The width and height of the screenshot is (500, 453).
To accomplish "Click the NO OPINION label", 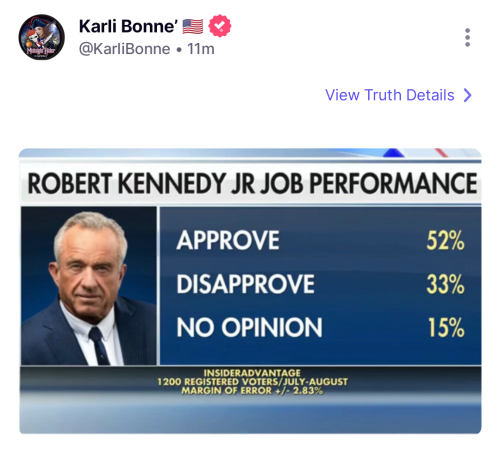I will coord(250,327).
